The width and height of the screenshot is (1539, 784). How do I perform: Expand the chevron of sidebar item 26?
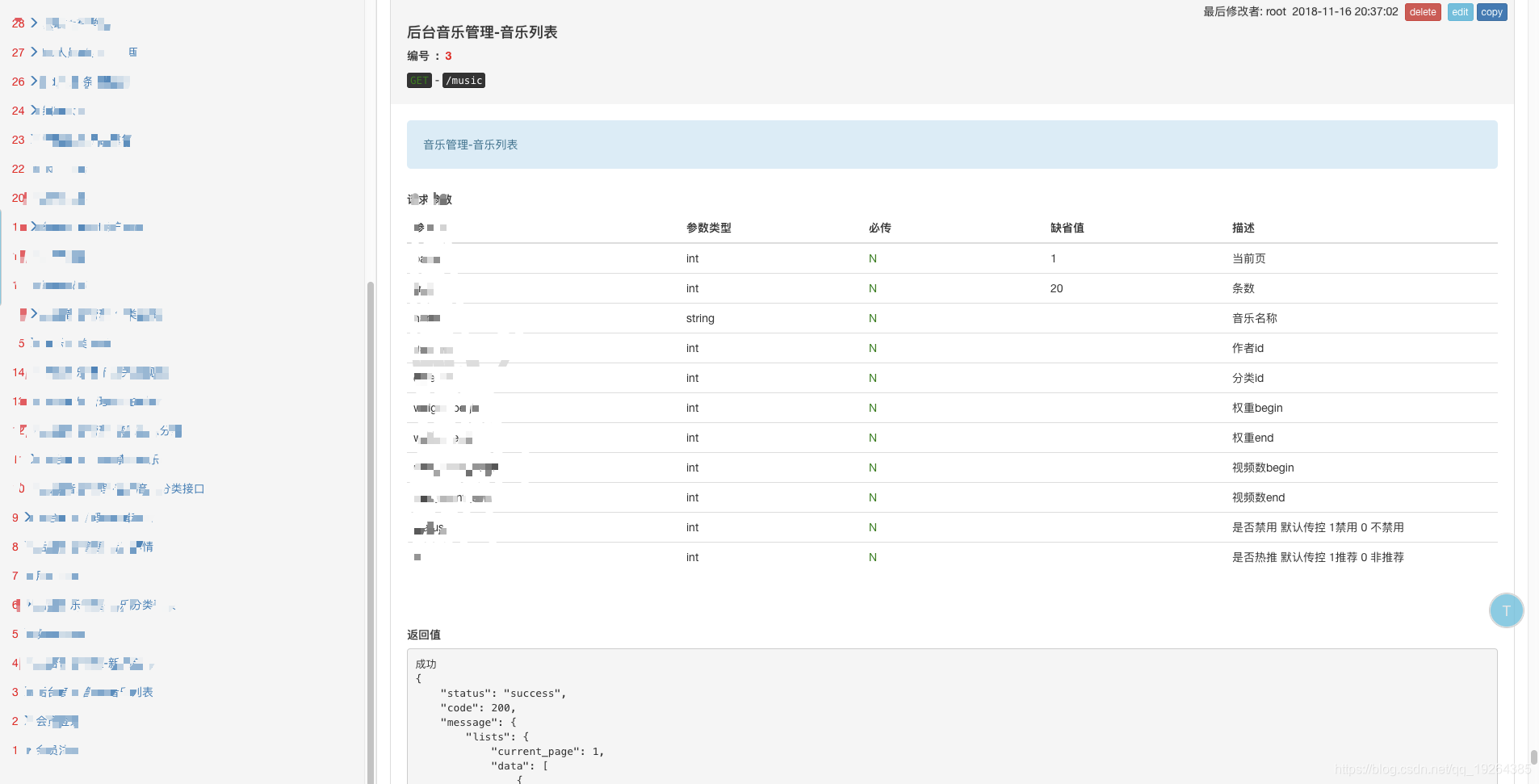[x=34, y=81]
